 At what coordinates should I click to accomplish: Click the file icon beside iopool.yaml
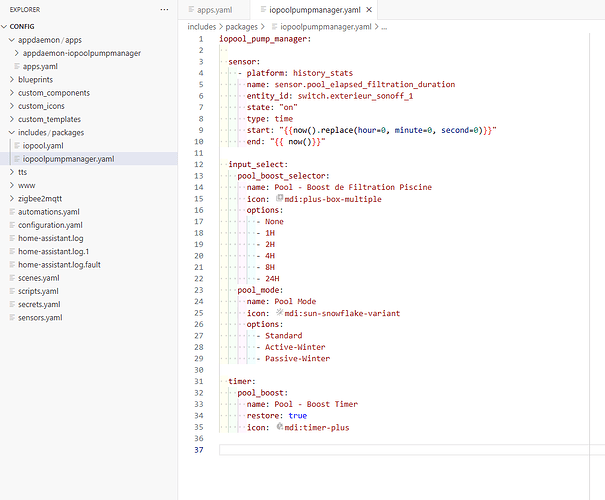(x=17, y=145)
